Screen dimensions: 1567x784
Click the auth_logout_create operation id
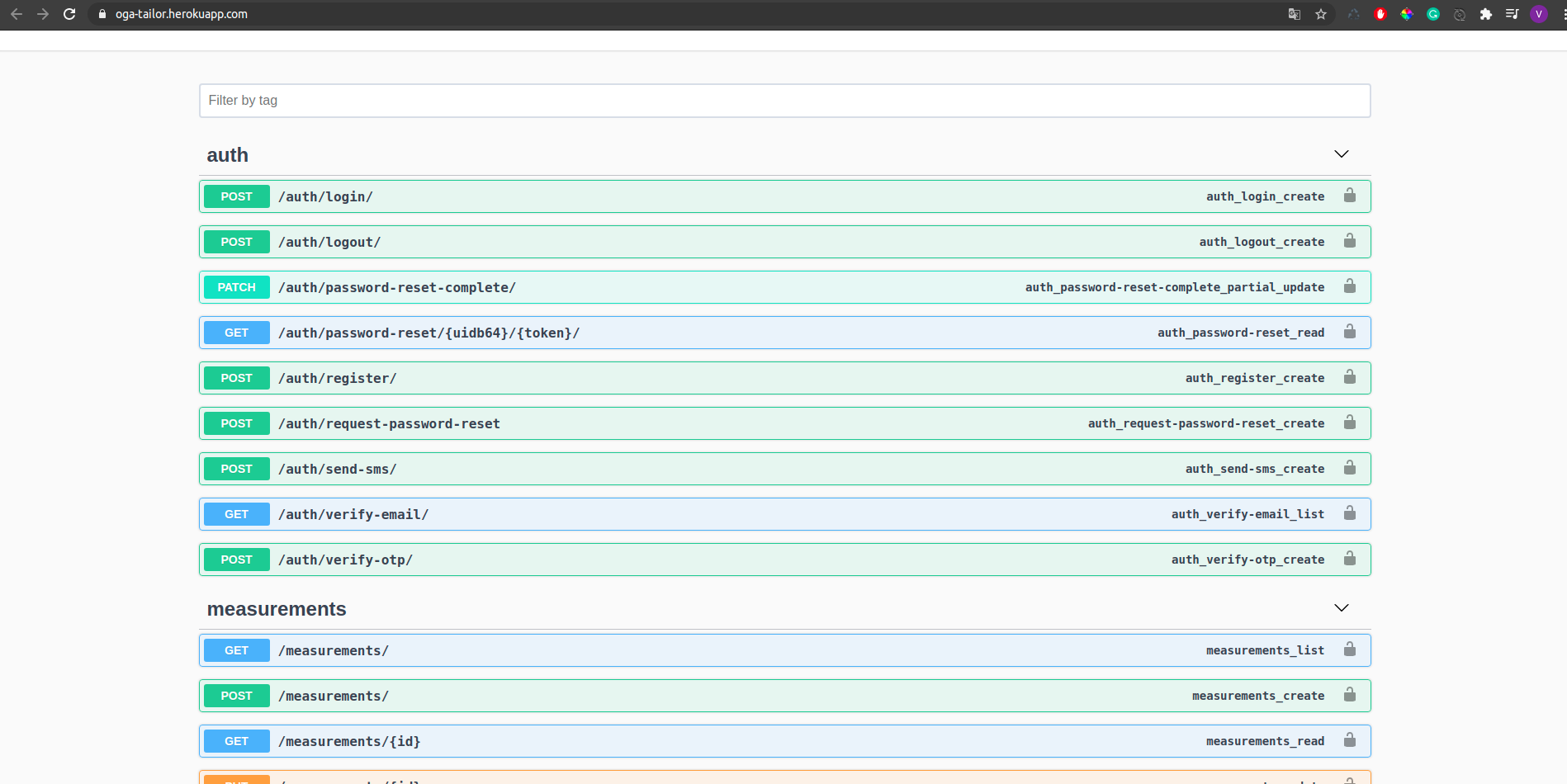[x=1262, y=242]
